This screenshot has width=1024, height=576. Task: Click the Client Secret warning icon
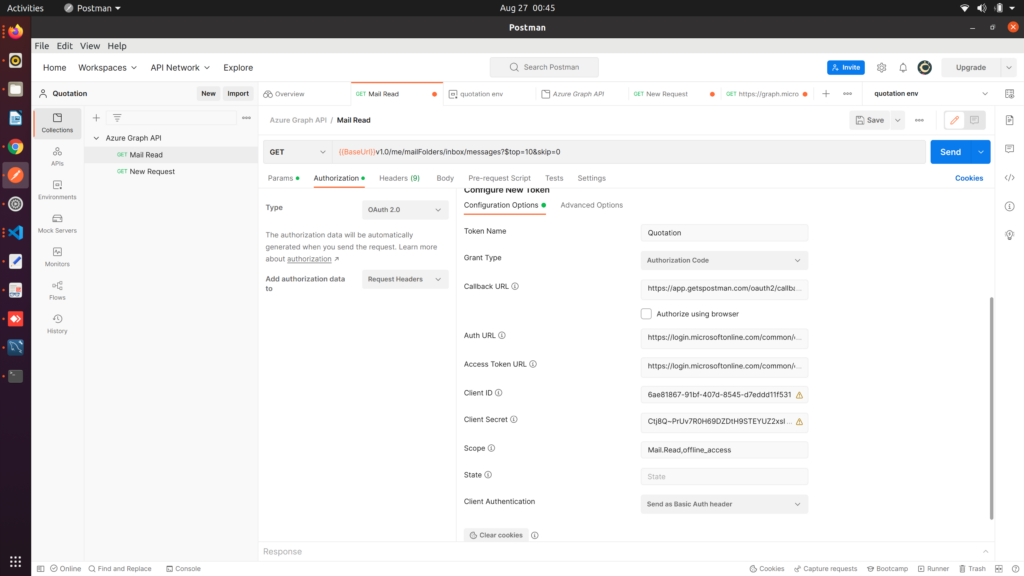point(799,422)
